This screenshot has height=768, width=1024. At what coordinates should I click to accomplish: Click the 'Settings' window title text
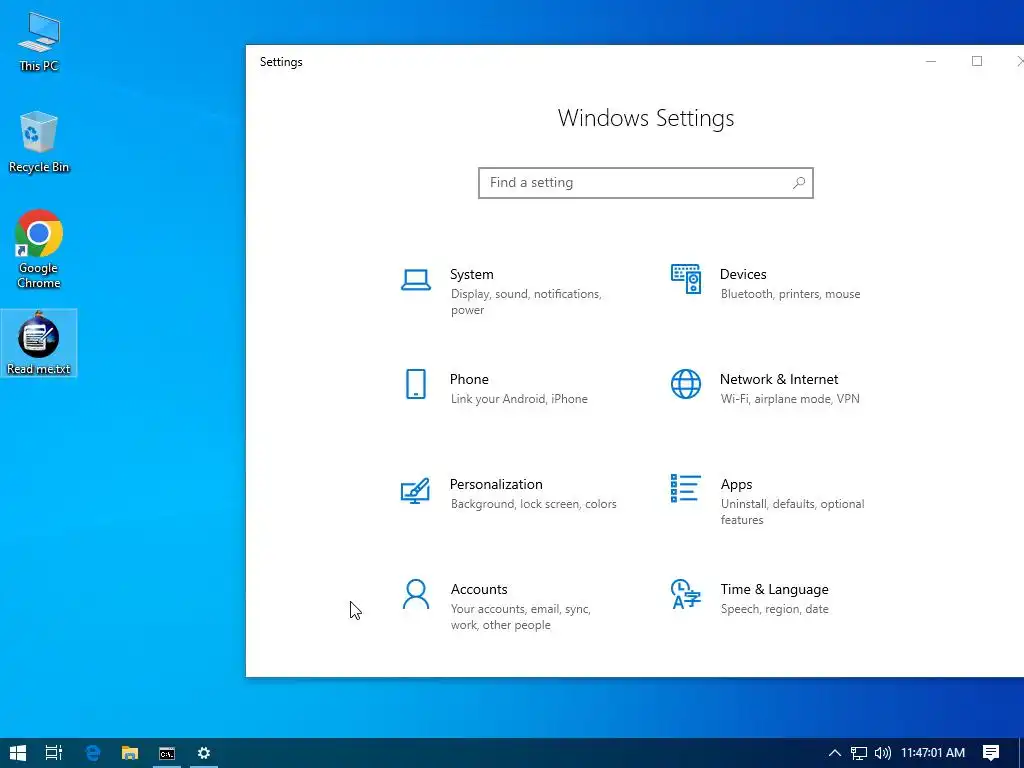tap(281, 62)
